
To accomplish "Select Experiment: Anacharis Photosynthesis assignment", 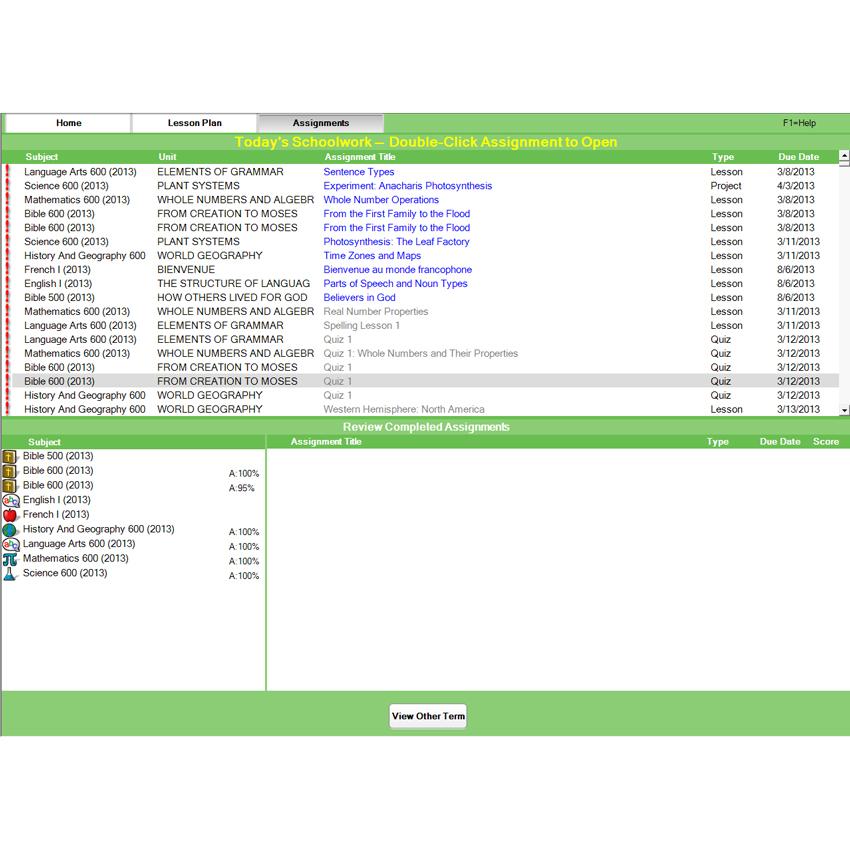I will click(x=407, y=186).
